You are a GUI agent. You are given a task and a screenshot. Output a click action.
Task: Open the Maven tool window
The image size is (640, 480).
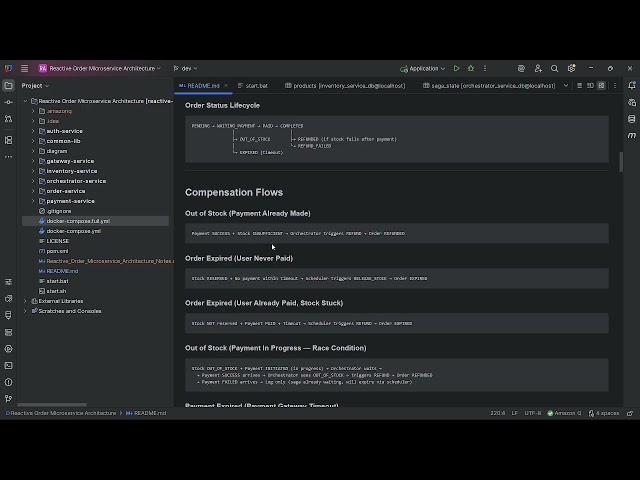click(x=632, y=135)
